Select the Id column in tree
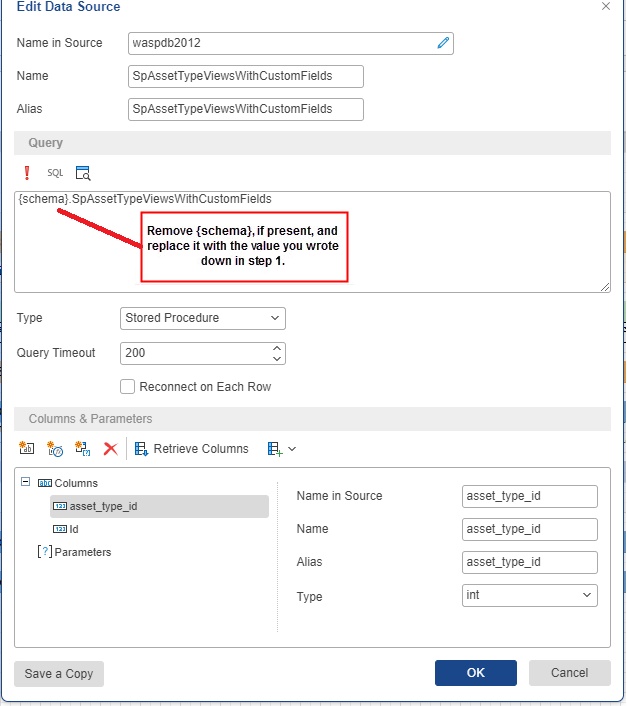627x706 pixels. pos(74,529)
